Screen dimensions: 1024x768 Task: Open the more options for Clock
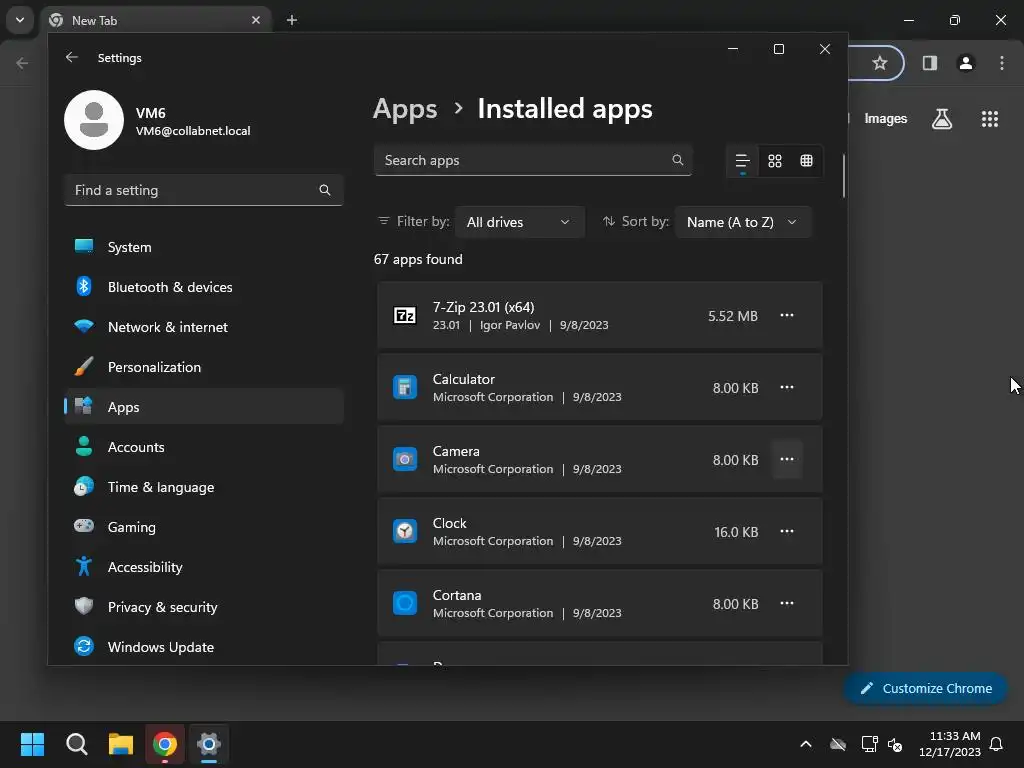(787, 531)
